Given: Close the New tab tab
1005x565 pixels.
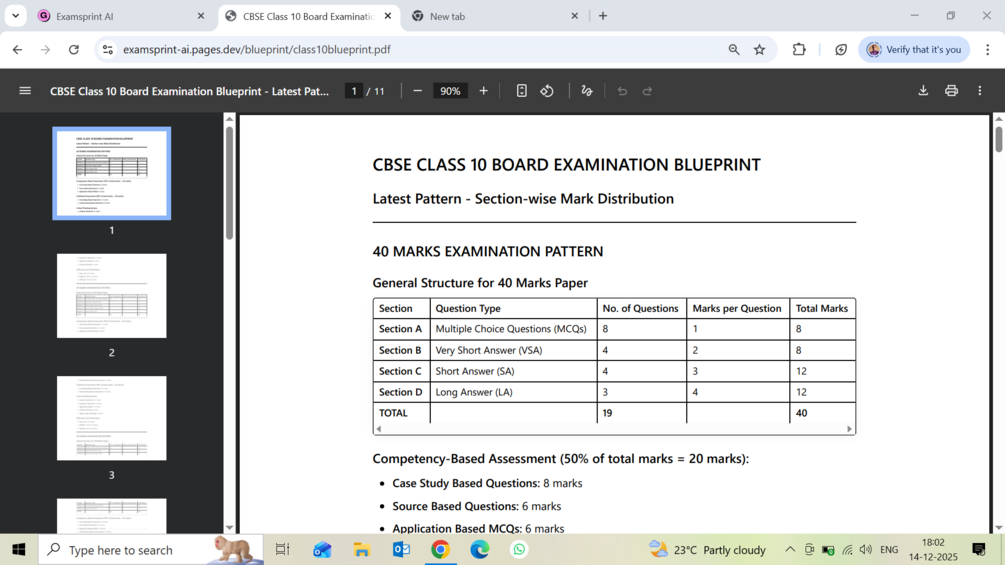Looking at the screenshot, I should pos(574,16).
